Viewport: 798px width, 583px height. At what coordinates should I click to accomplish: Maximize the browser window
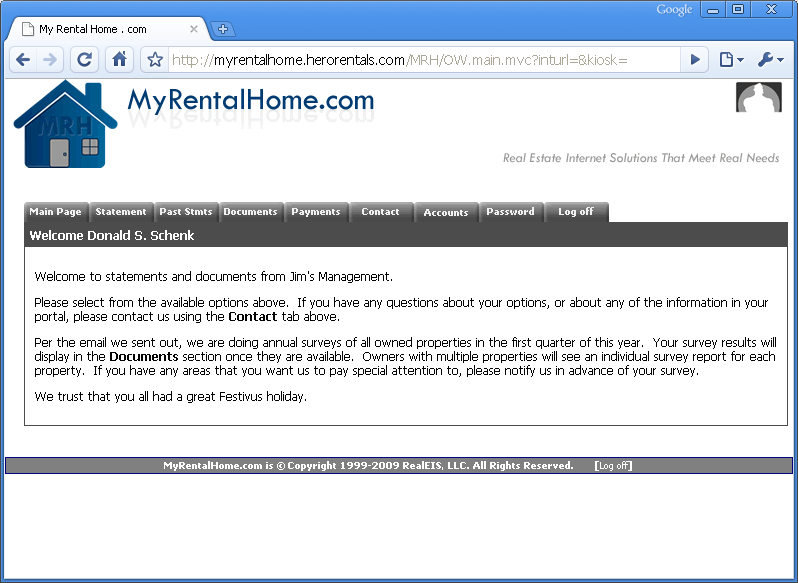coord(737,10)
